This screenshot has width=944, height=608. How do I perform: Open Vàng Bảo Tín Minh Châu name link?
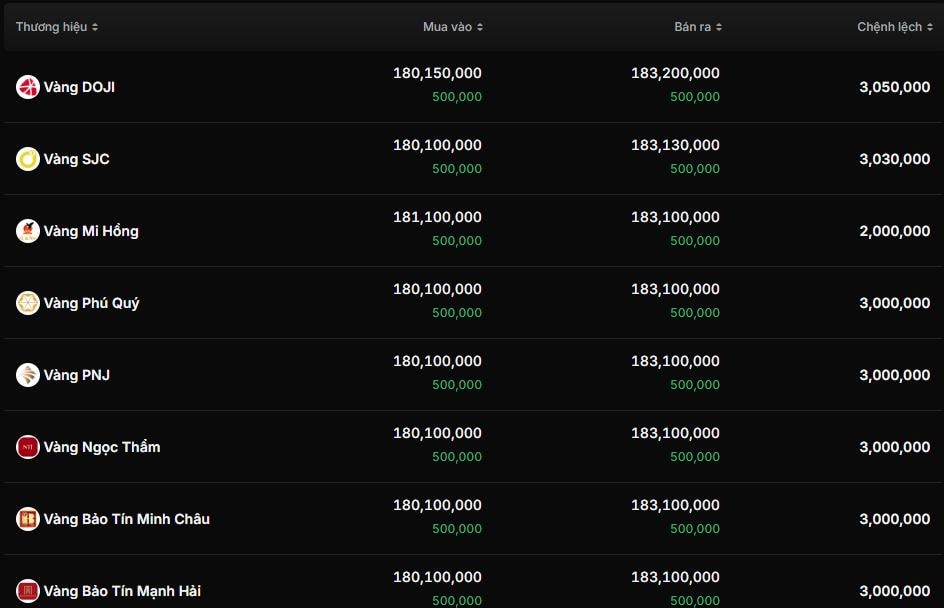(127, 519)
